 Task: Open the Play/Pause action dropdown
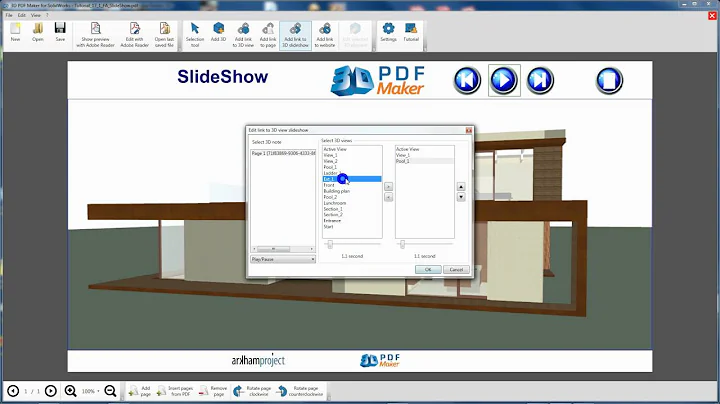point(283,259)
